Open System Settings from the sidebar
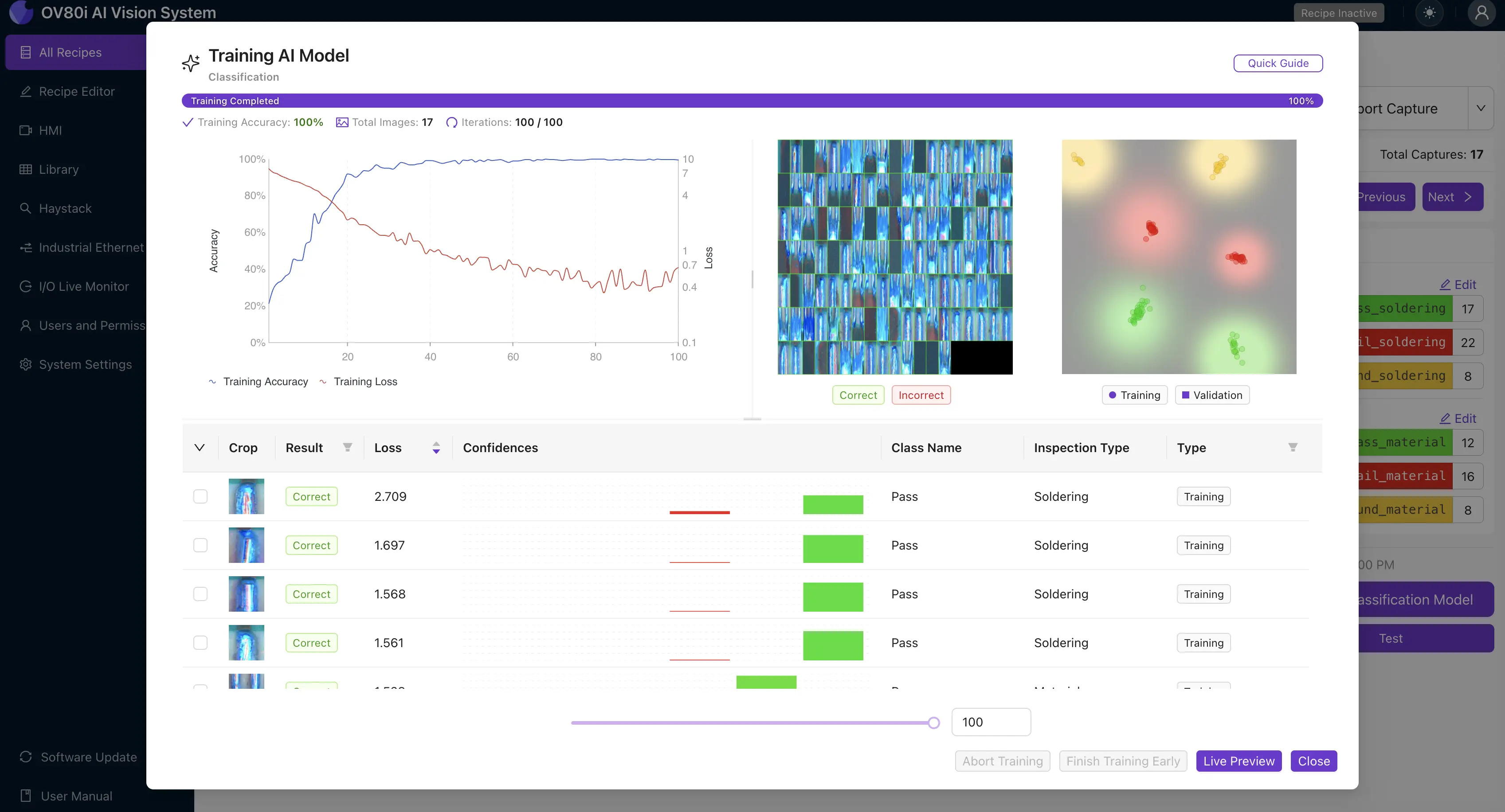1505x812 pixels. point(85,364)
